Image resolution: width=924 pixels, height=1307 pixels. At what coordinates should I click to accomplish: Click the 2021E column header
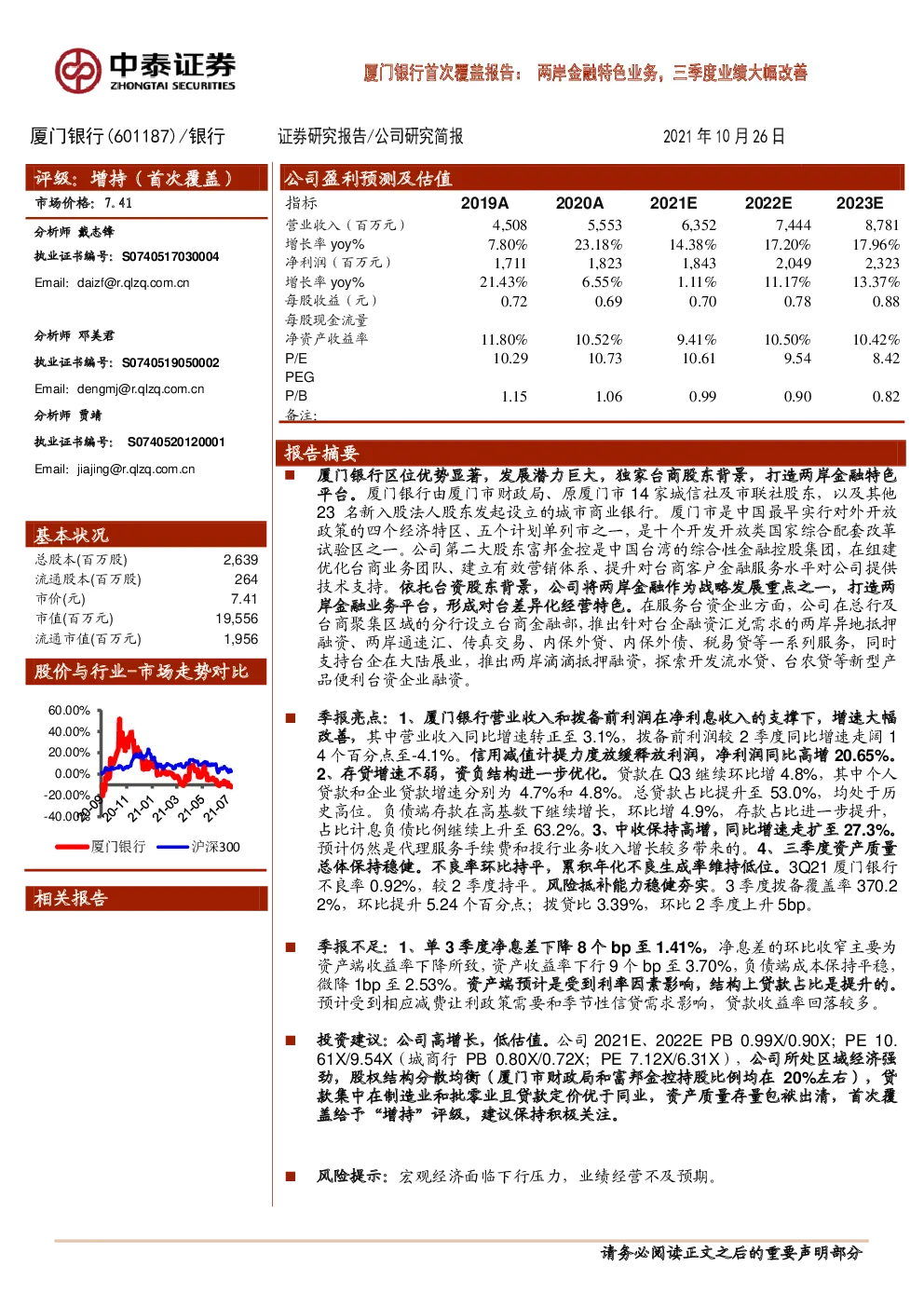[673, 203]
